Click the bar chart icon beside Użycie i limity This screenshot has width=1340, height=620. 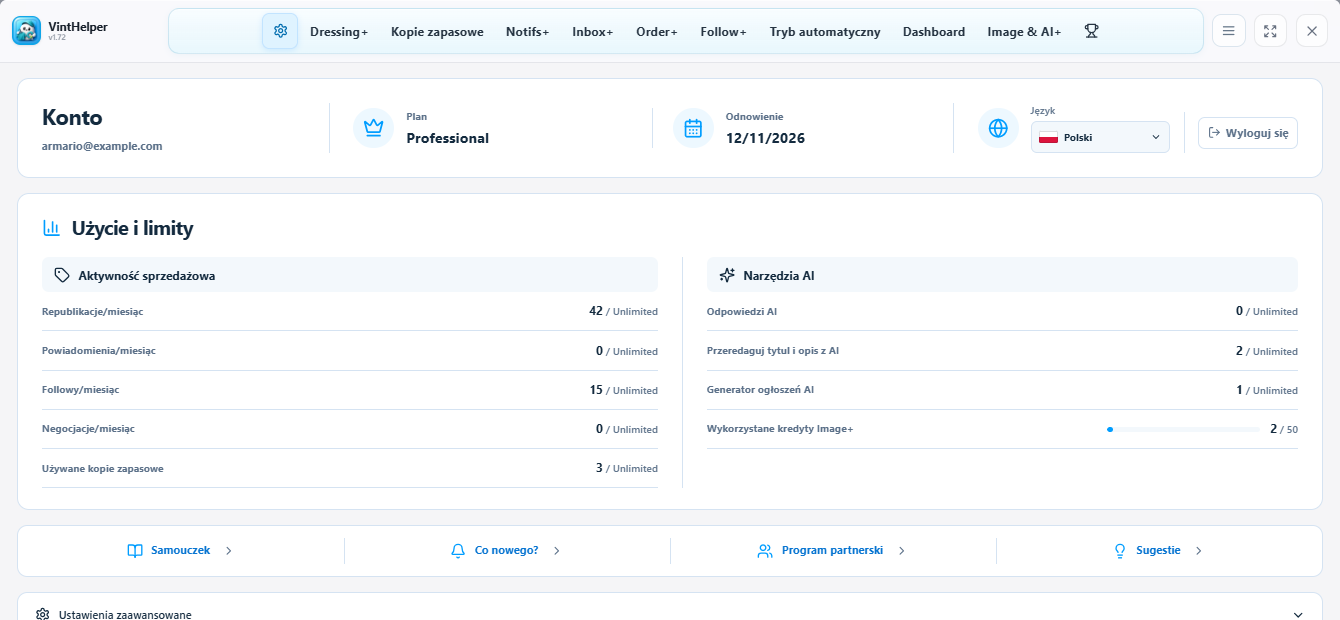(x=51, y=228)
